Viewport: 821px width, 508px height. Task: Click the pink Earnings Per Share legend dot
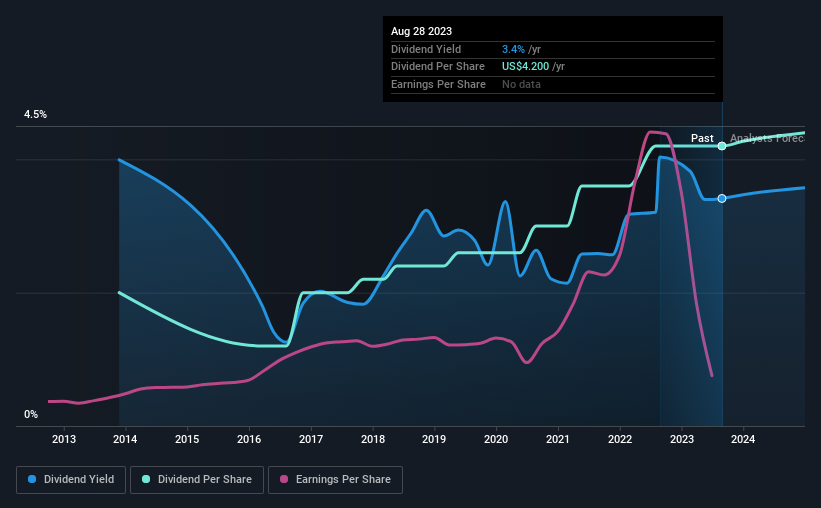coord(284,479)
